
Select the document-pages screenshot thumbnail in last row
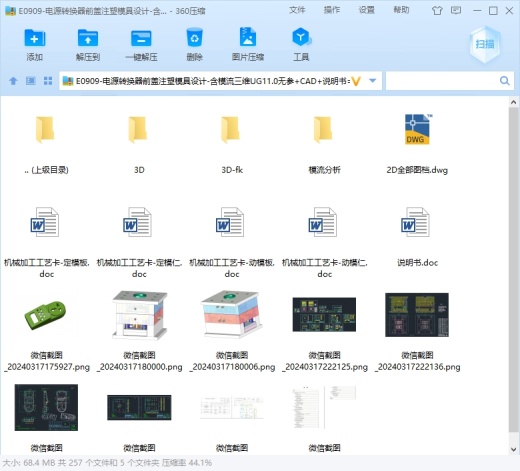[x=324, y=407]
